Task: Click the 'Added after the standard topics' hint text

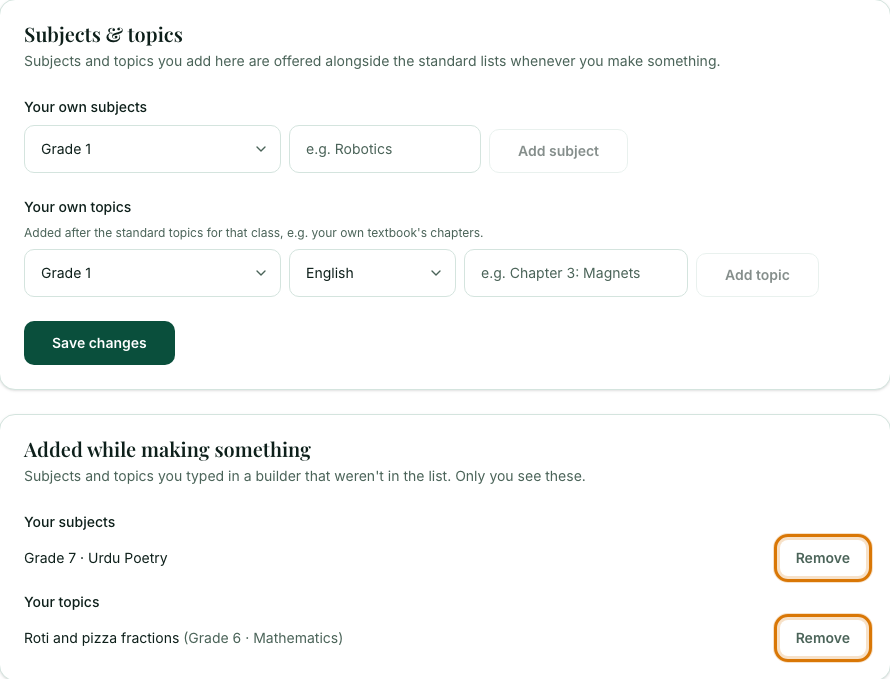Action: click(254, 233)
